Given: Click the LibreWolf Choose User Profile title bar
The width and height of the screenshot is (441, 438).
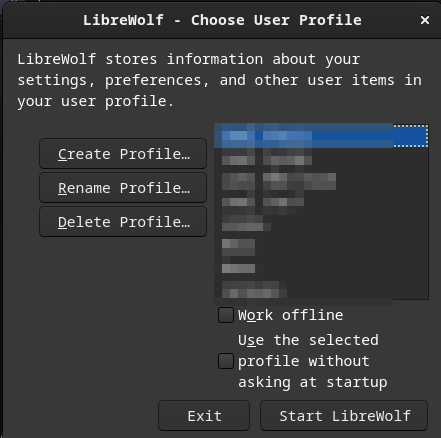Looking at the screenshot, I should [222, 20].
